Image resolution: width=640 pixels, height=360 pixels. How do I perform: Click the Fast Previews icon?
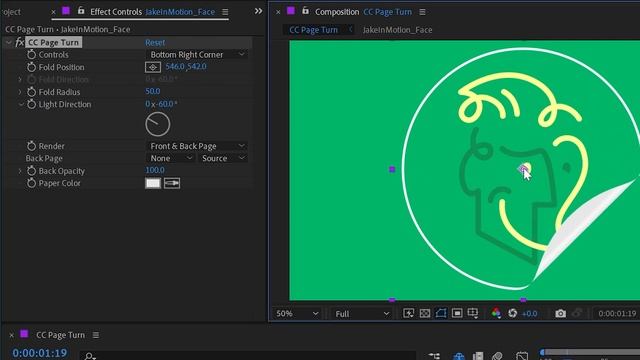pos(408,313)
